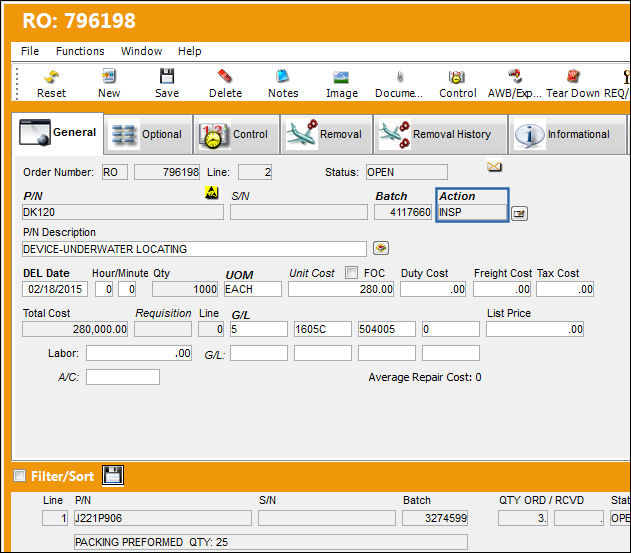This screenshot has width=631, height=553.
Task: Click the envelope icon beside Status
Action: click(x=494, y=166)
